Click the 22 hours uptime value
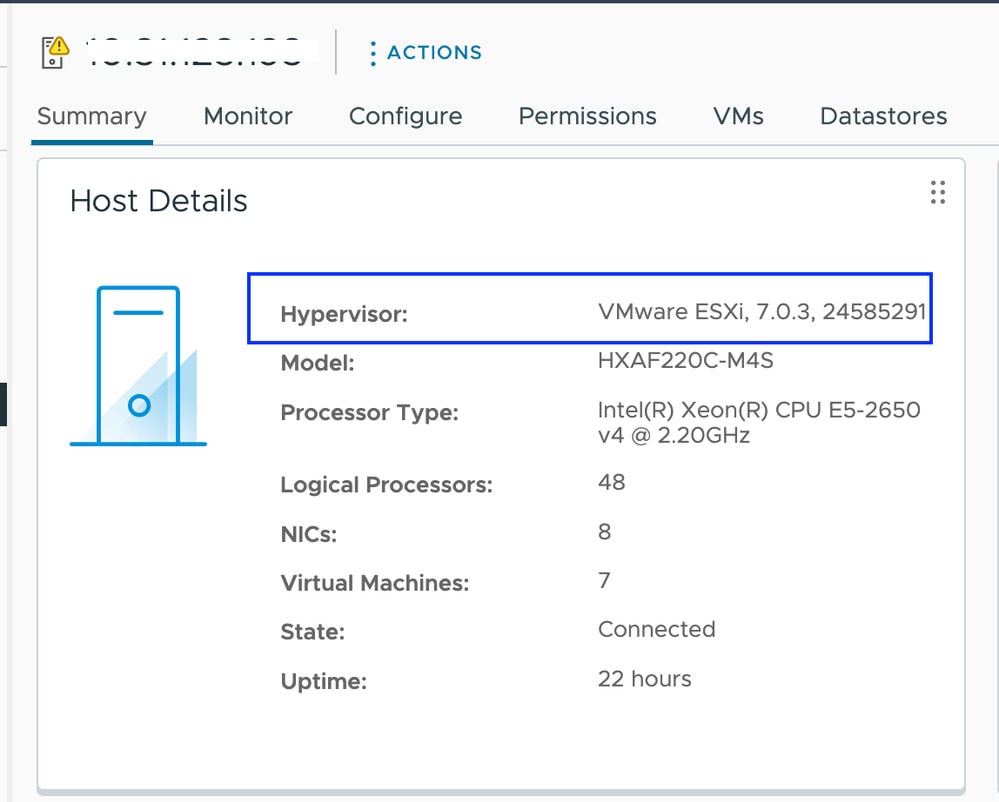The image size is (999, 802). pyautogui.click(x=645, y=678)
